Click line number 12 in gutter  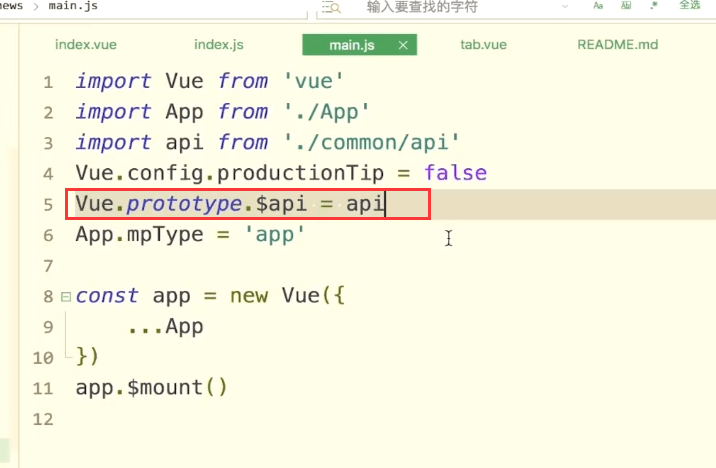43,419
